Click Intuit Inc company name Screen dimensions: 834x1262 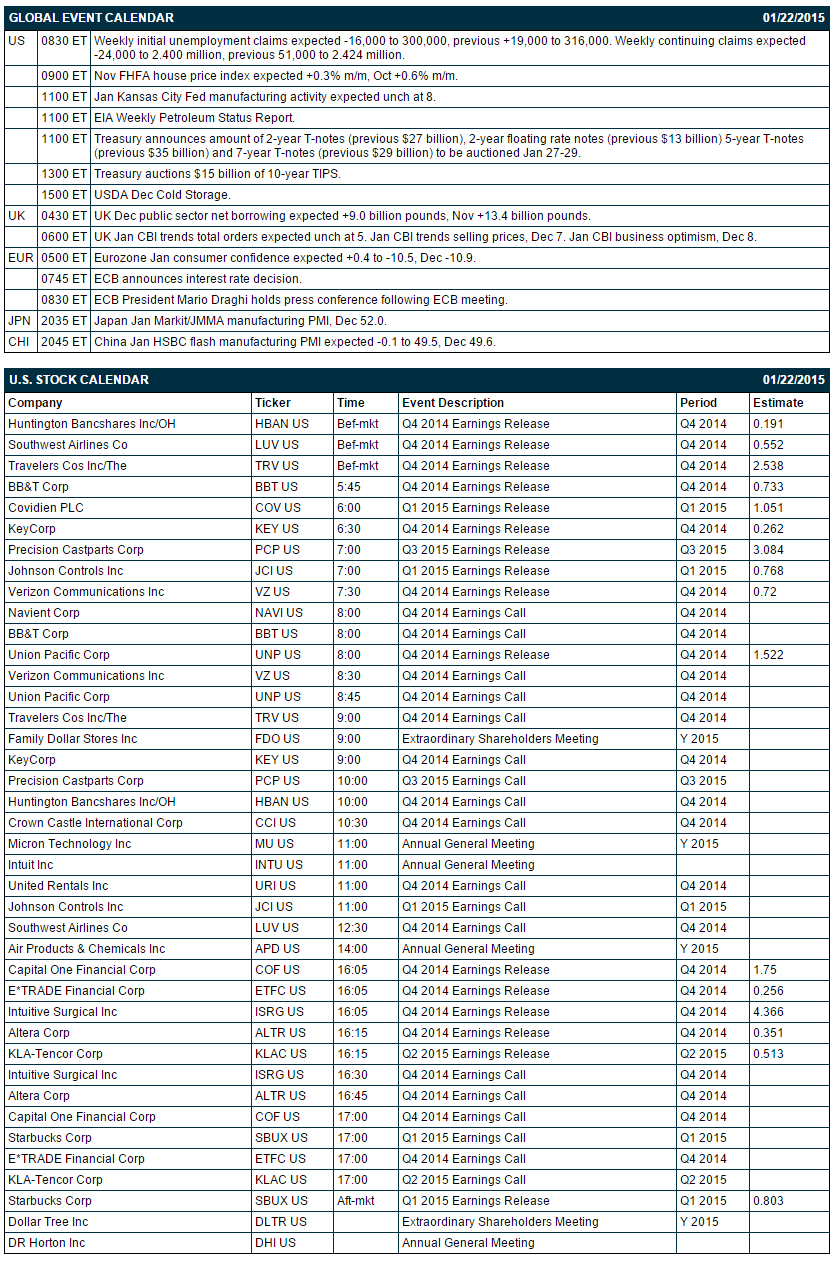click(31, 865)
